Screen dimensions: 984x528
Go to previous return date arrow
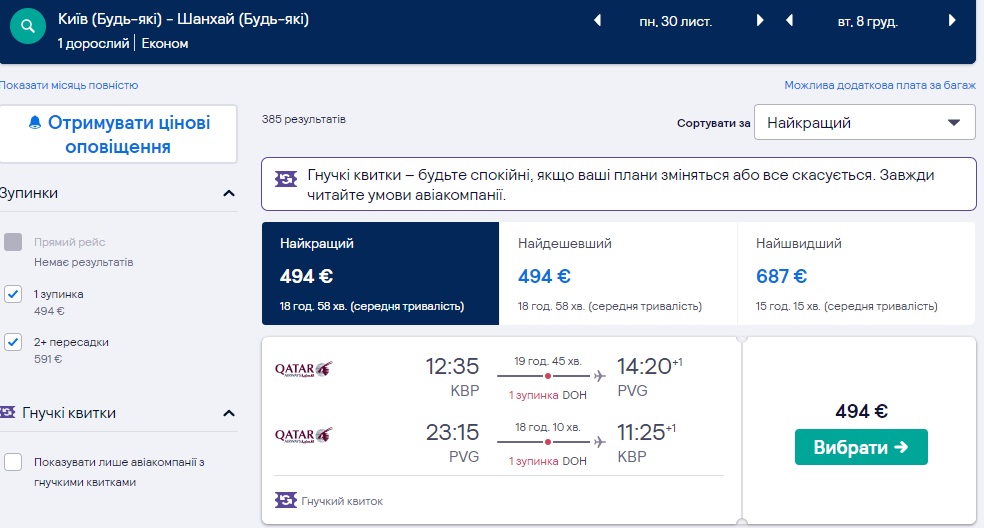coord(789,20)
